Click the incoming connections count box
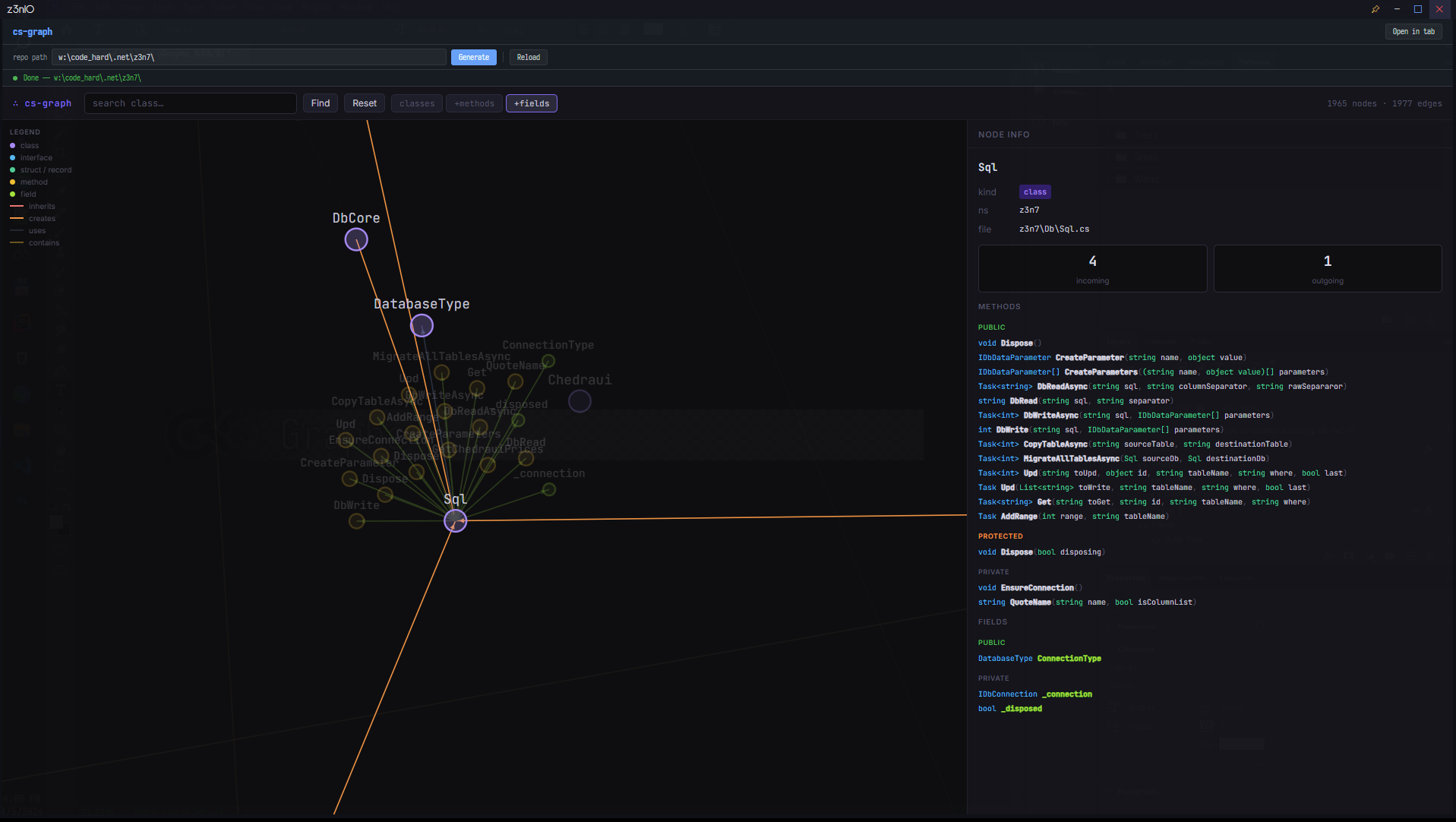 click(1092, 268)
